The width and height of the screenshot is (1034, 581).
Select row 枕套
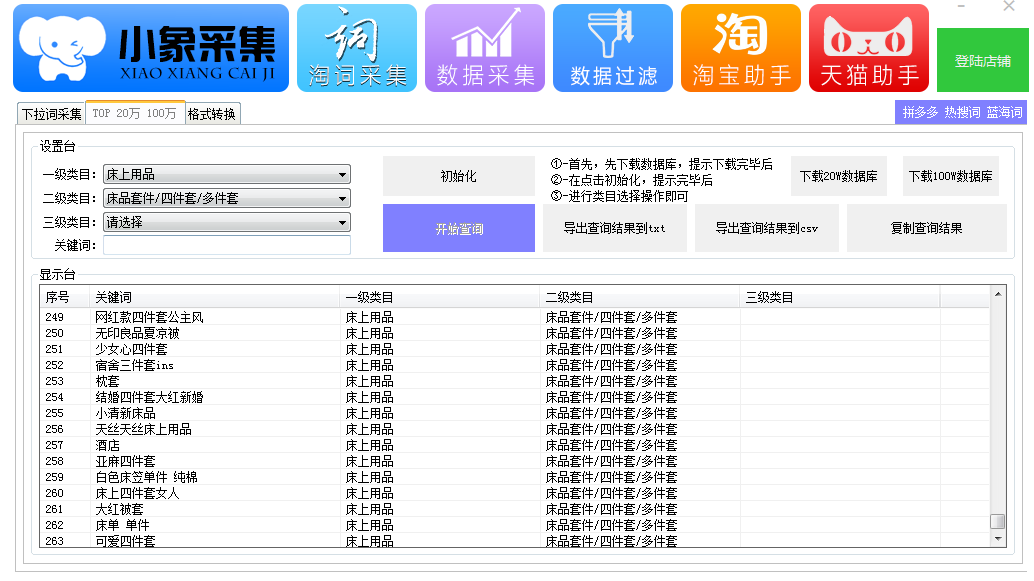[514, 381]
